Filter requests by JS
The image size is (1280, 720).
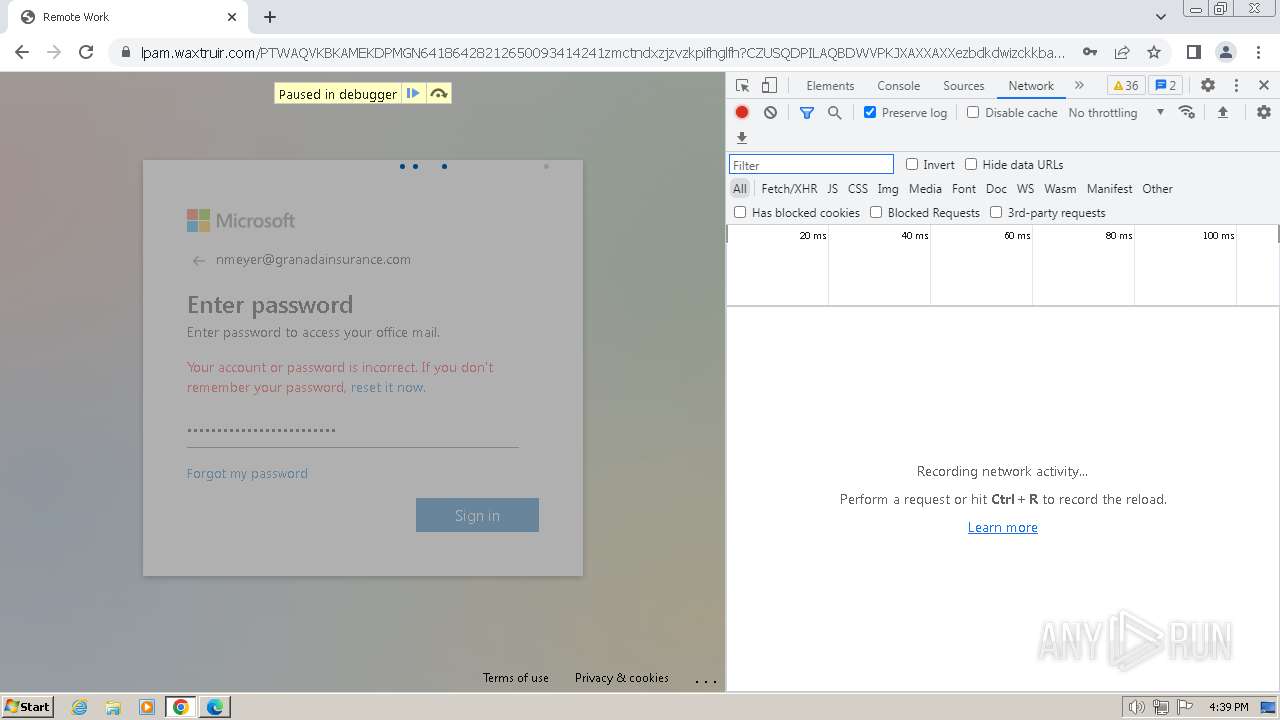(x=832, y=189)
